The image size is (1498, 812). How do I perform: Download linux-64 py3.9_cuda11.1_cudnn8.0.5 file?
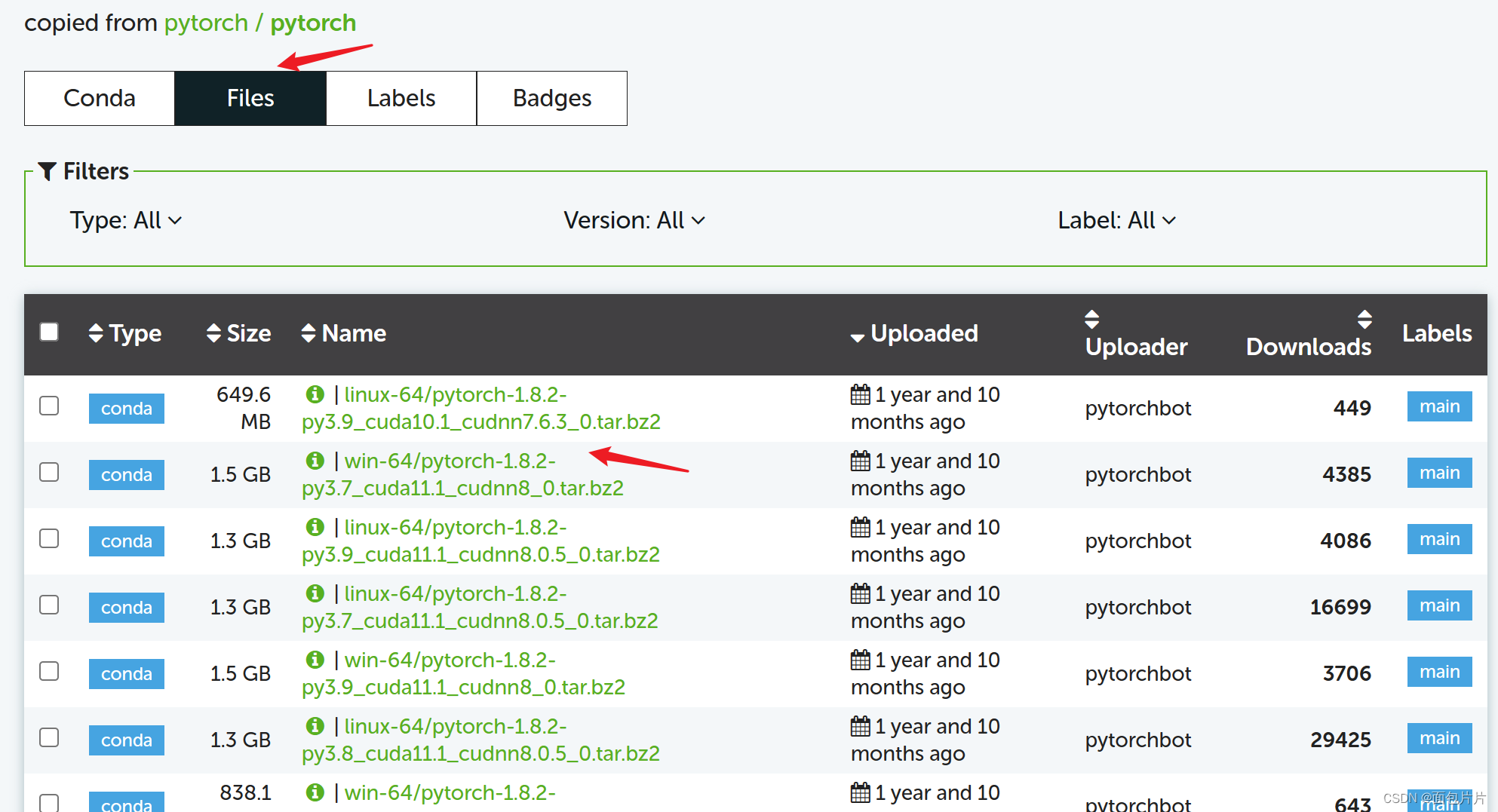point(480,541)
